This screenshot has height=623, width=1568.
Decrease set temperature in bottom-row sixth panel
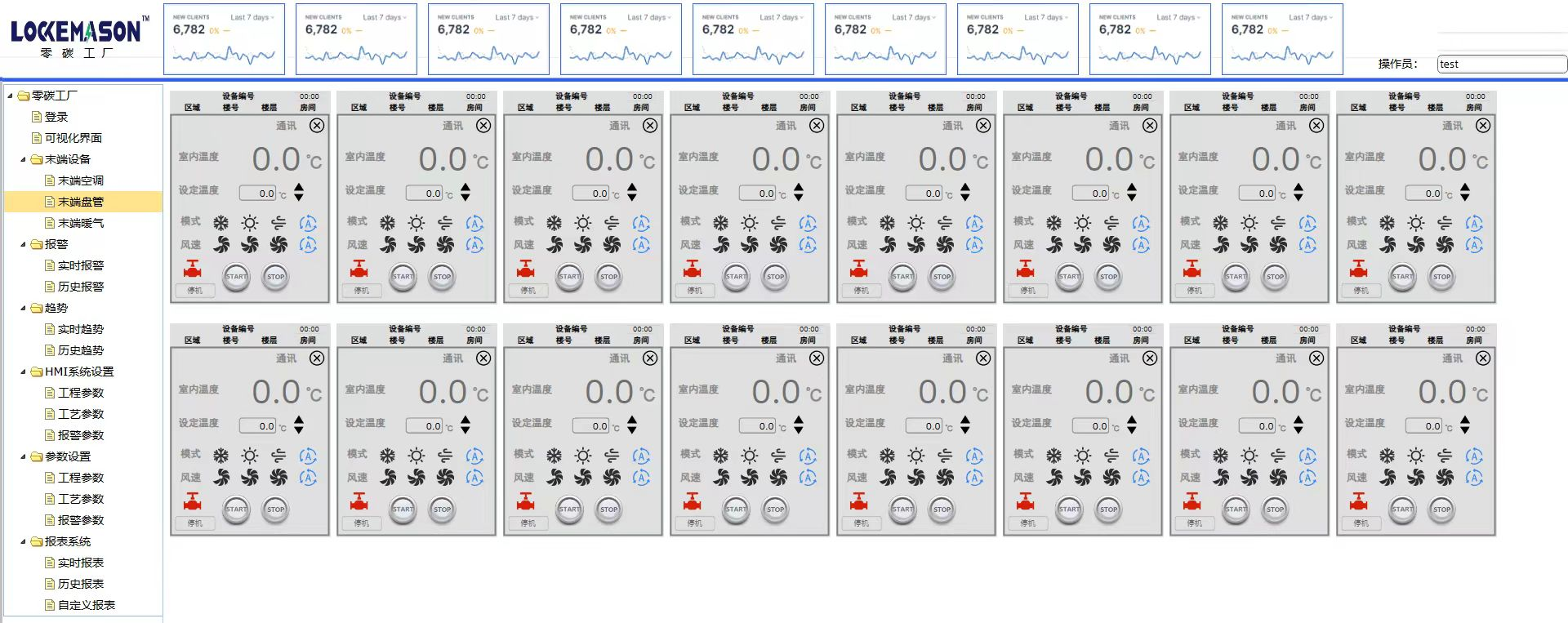pos(1132,429)
